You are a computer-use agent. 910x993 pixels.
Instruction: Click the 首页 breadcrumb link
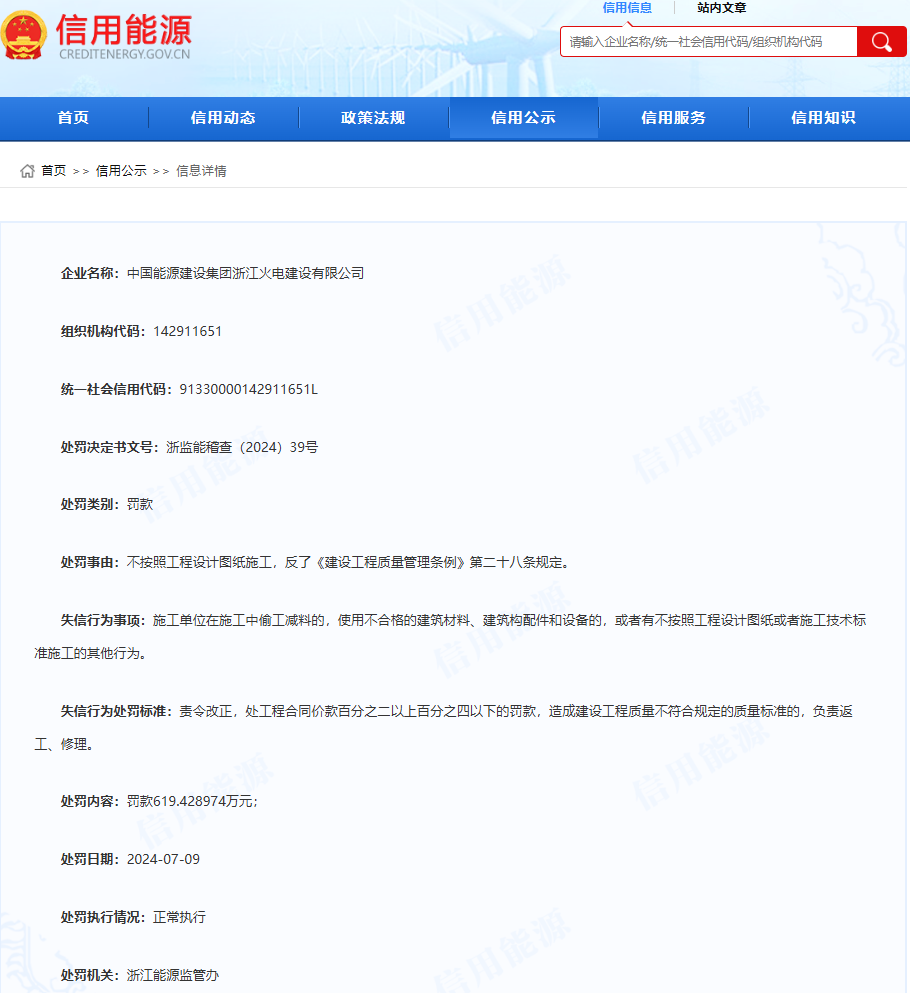[x=54, y=171]
